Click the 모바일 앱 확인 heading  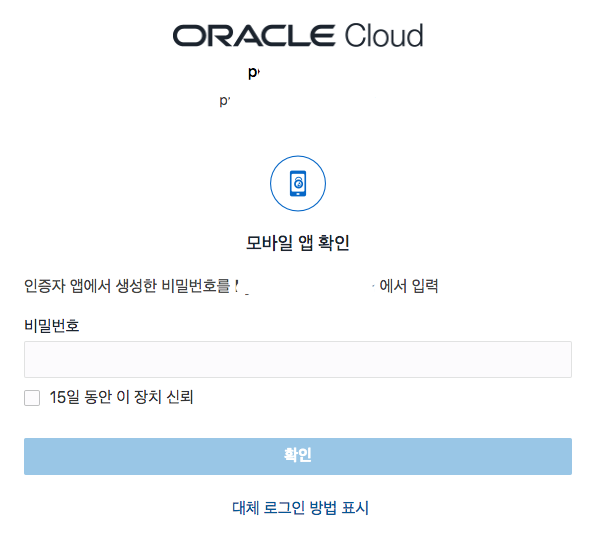coord(298,243)
